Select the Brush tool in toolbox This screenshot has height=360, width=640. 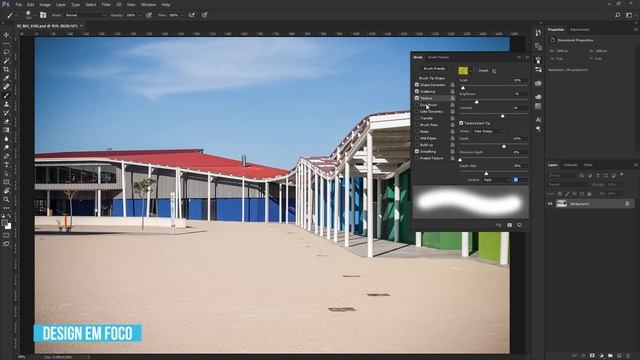coord(6,96)
